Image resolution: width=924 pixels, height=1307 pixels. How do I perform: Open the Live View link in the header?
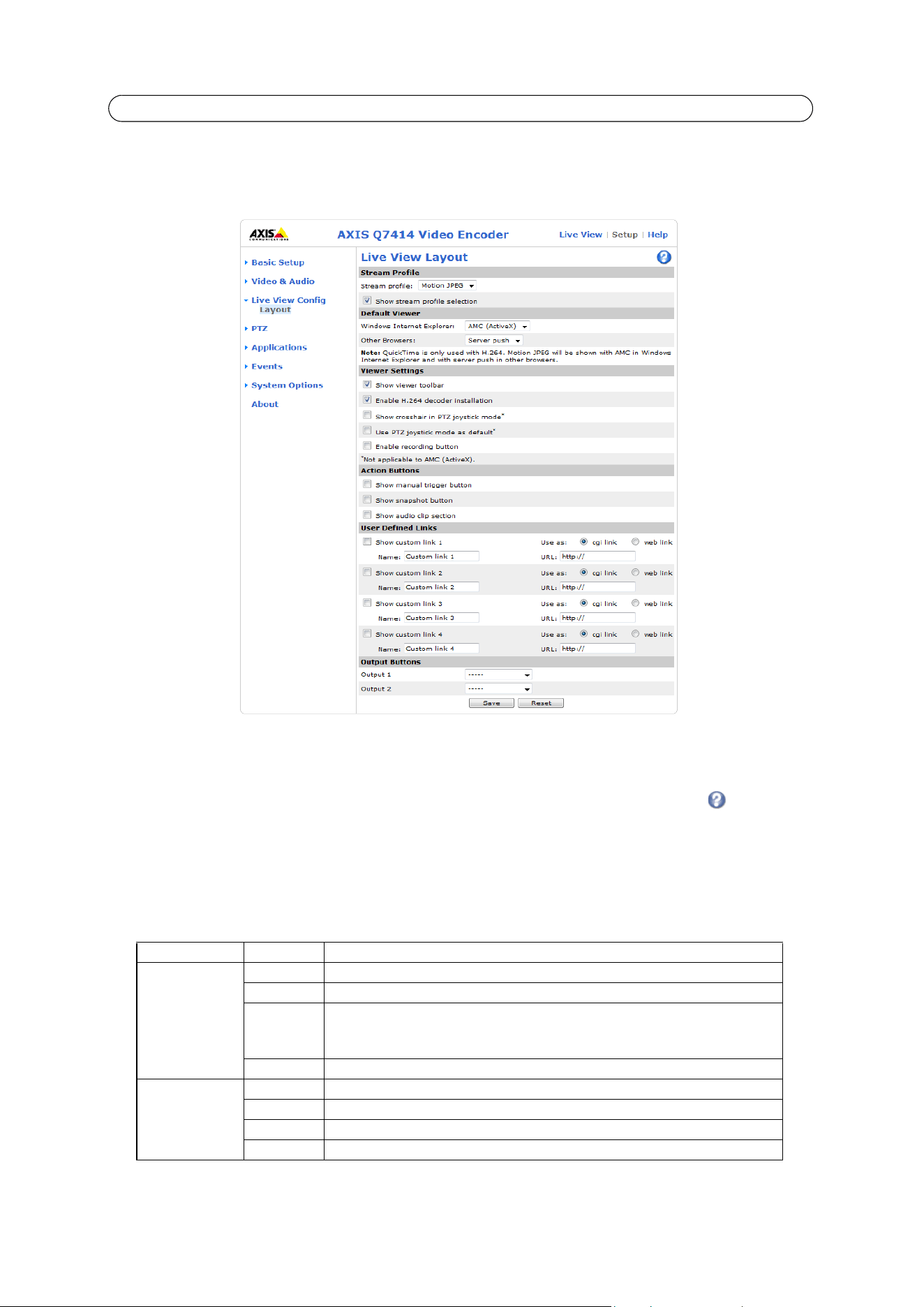coord(581,235)
